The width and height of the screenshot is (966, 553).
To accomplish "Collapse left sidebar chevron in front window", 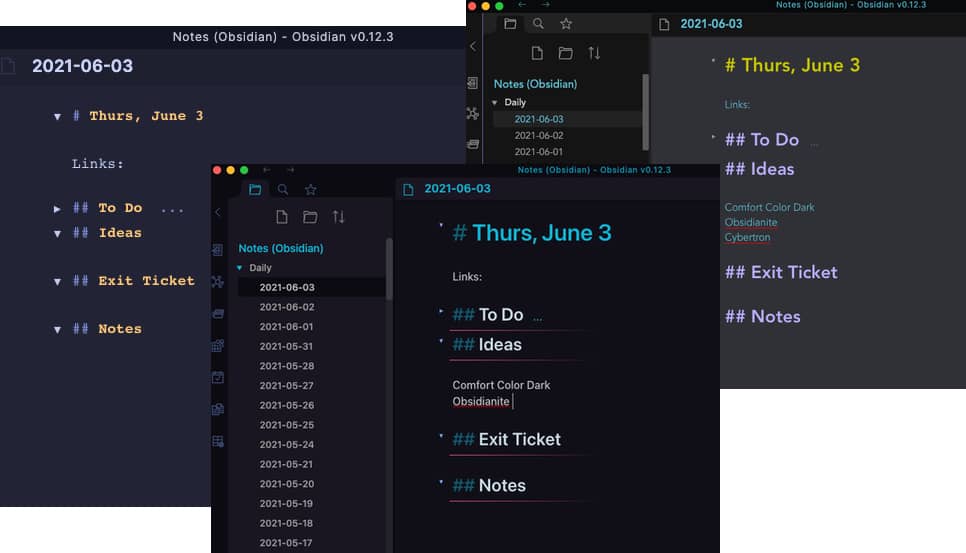I will click(217, 212).
